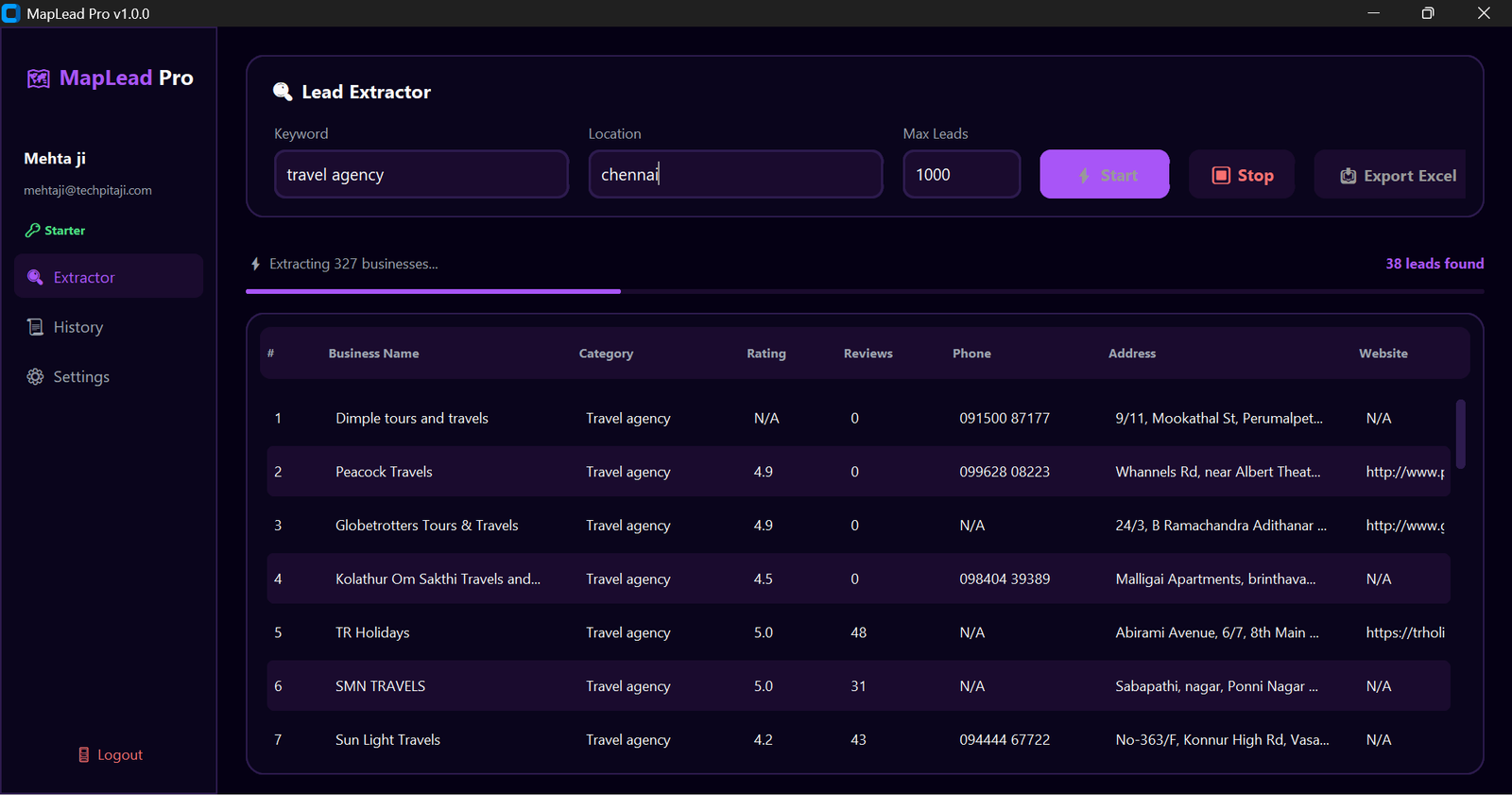Click the Website column header

(x=1383, y=354)
